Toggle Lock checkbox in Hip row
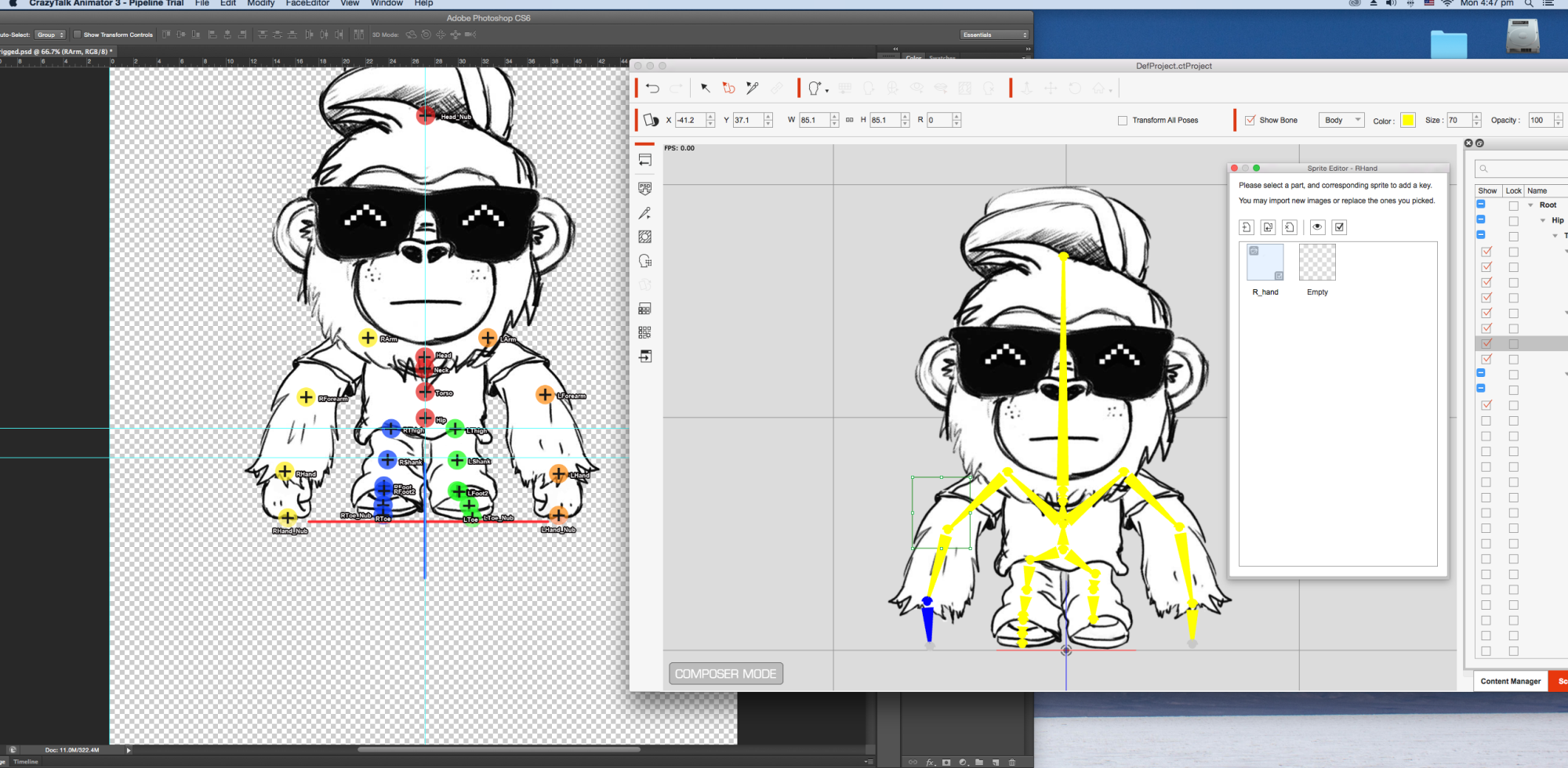The width and height of the screenshot is (1568, 768). 1514,221
